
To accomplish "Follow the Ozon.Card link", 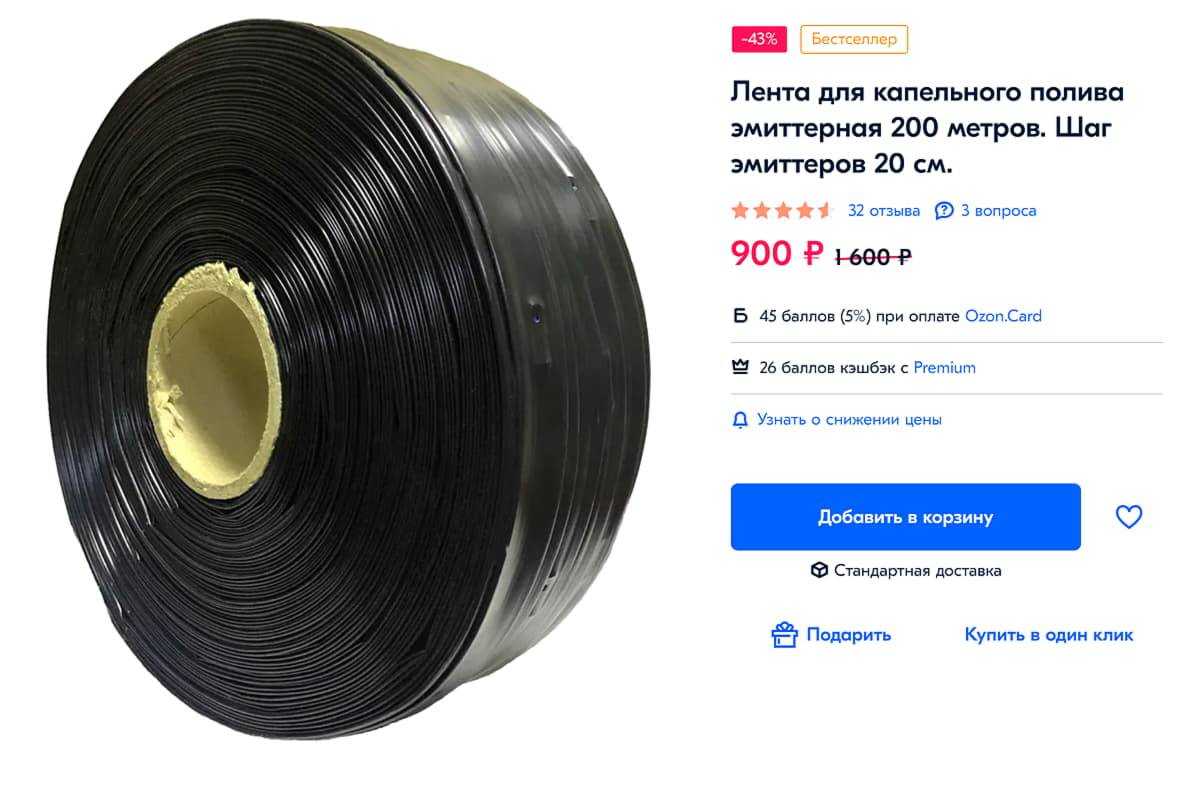I will pos(1003,316).
